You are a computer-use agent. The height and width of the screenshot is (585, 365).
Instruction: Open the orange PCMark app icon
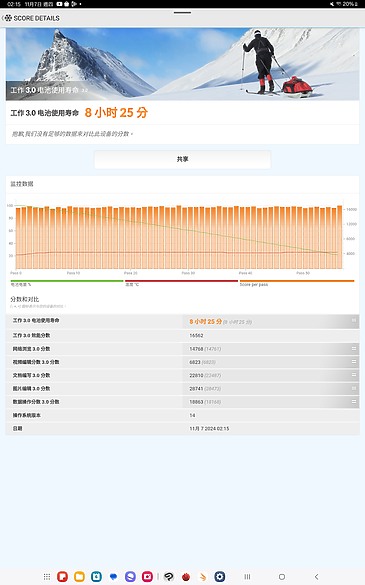point(203,576)
